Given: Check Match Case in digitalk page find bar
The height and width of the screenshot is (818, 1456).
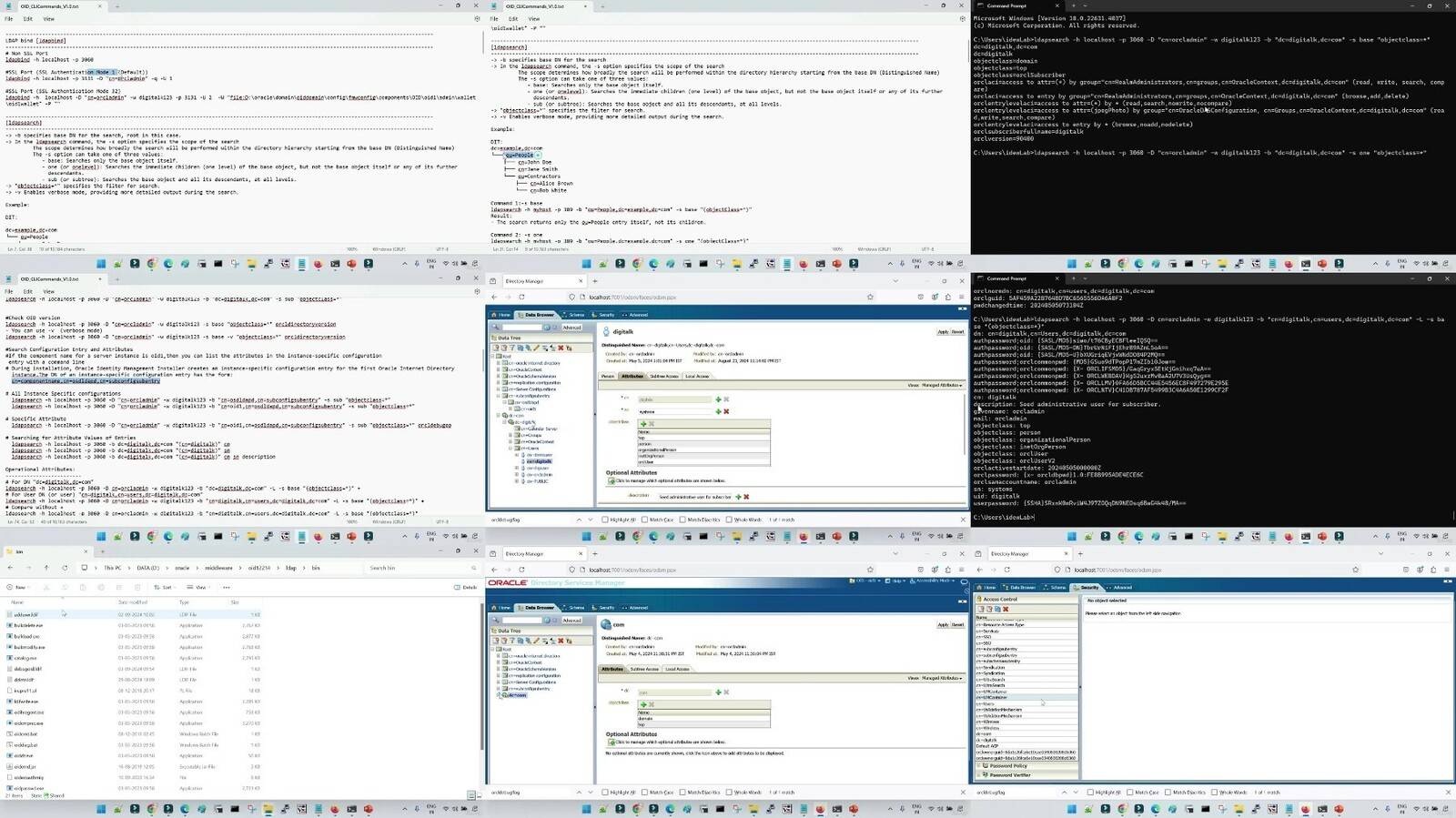Looking at the screenshot, I should pos(644,520).
